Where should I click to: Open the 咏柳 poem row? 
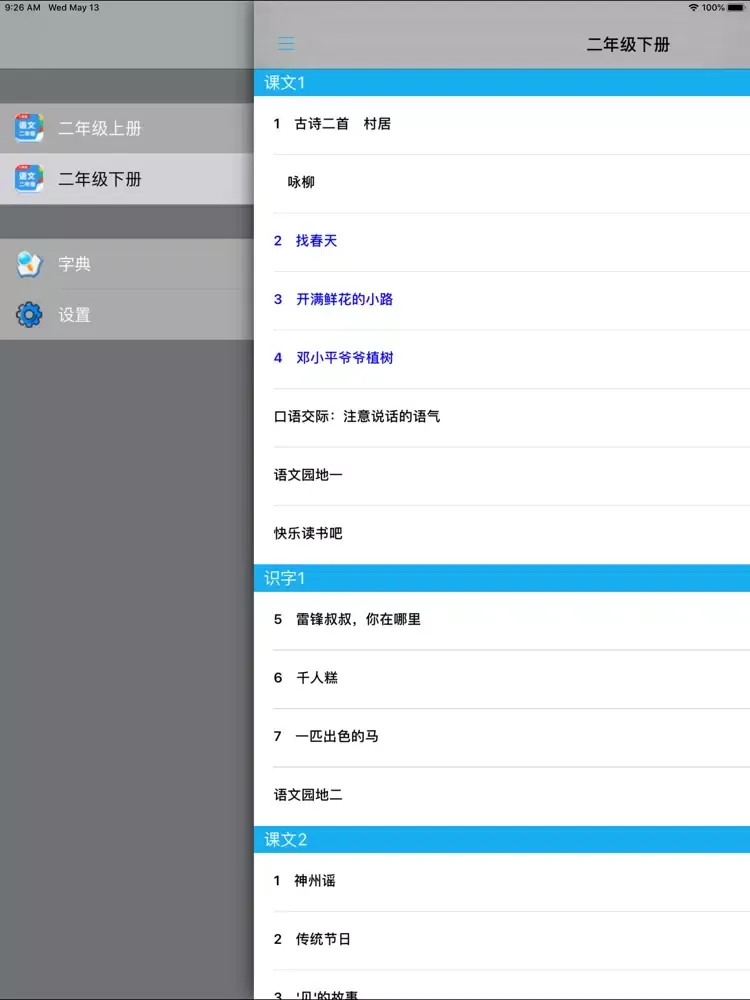pyautogui.click(x=502, y=183)
